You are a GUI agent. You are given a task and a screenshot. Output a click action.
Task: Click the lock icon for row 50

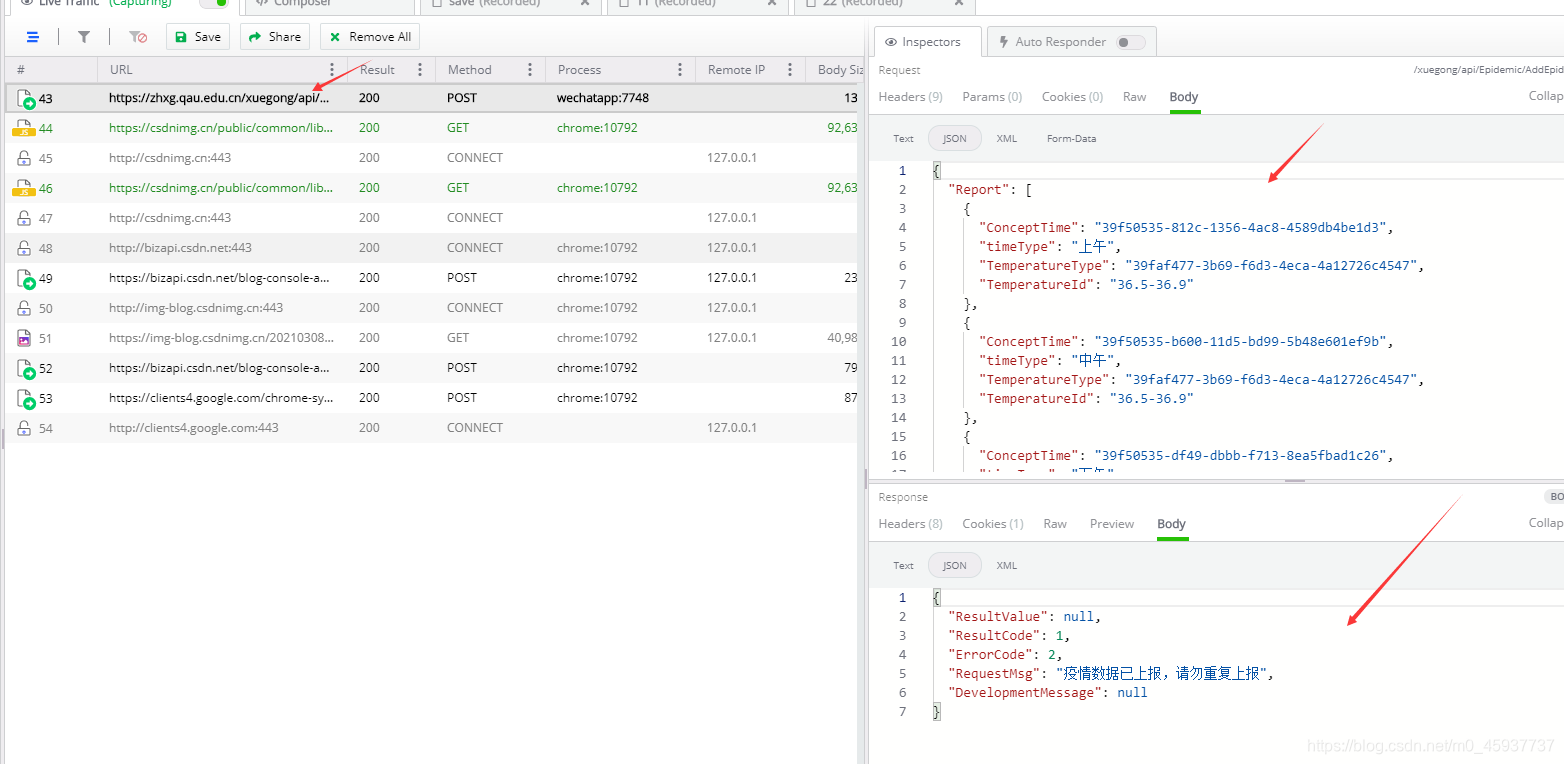coord(24,308)
